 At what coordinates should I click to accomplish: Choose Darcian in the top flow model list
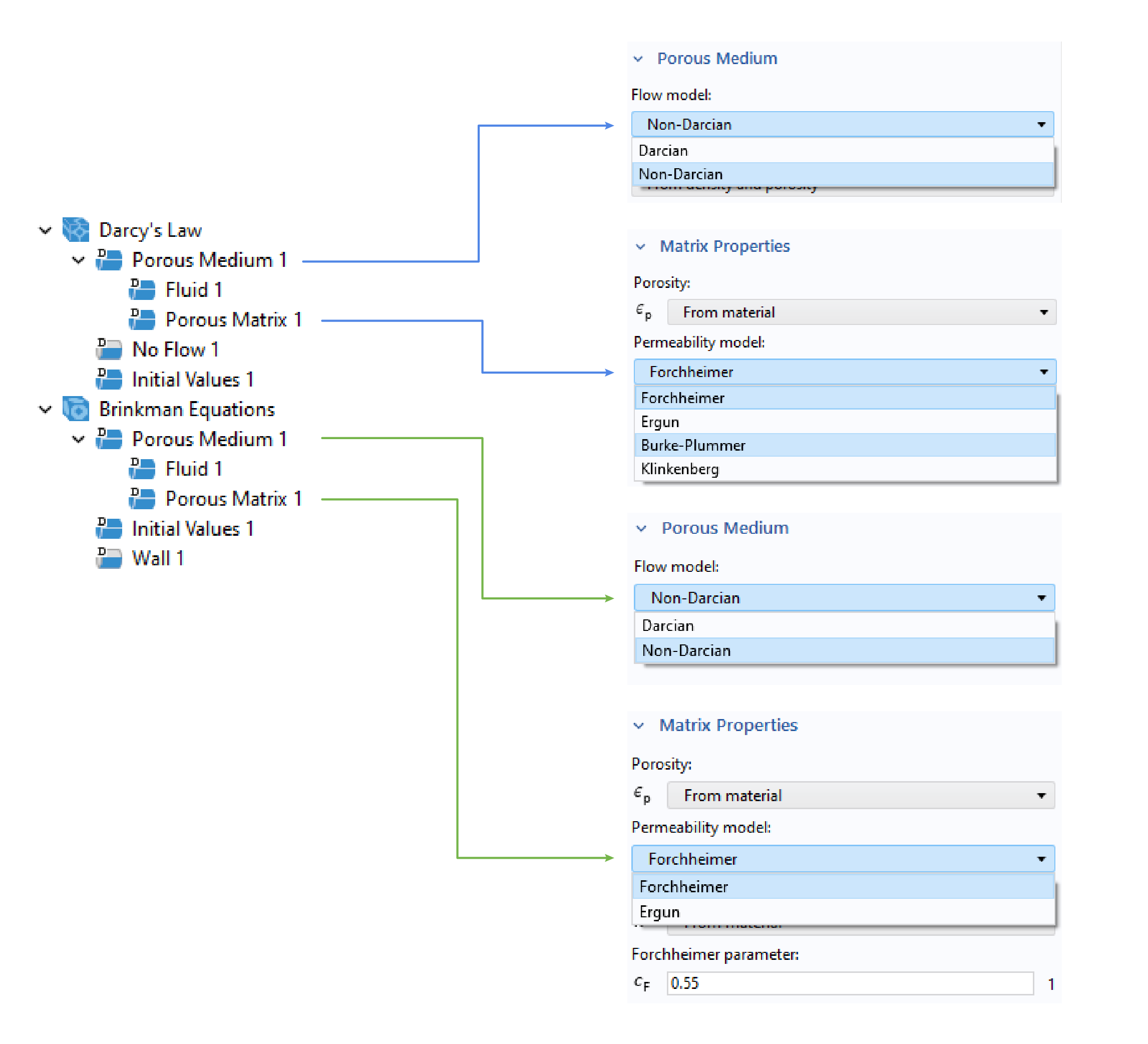click(663, 150)
